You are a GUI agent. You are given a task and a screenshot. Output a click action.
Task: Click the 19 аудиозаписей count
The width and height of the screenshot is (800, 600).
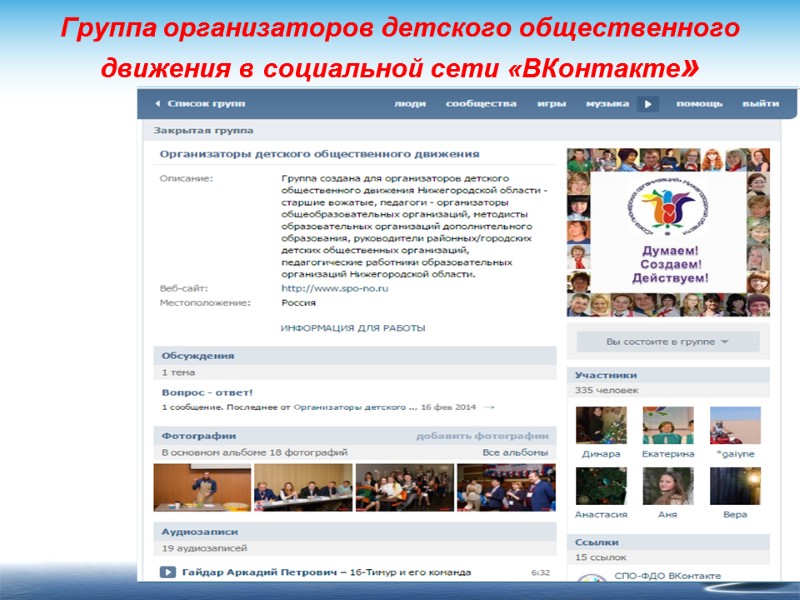tap(205, 548)
